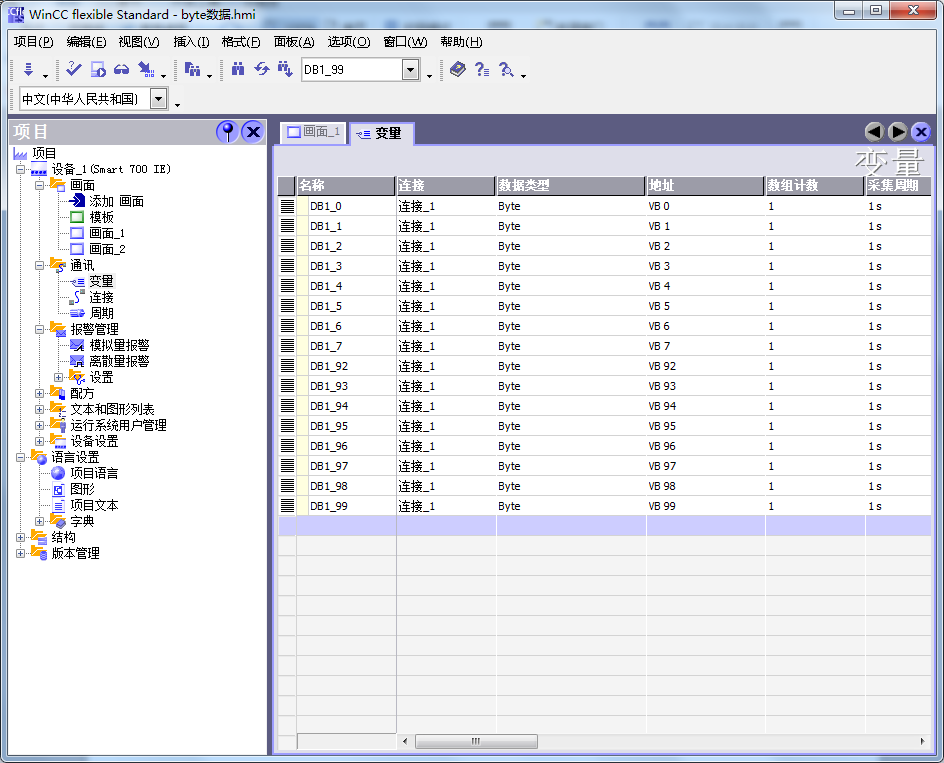Open the 插入(I) menu
Viewport: 944px width, 763px height.
click(191, 42)
